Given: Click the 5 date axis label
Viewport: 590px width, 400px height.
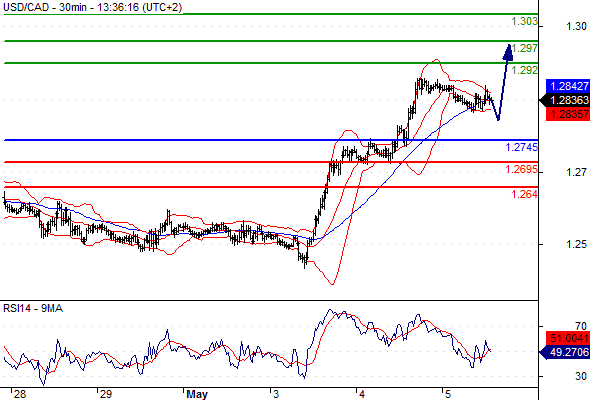Looking at the screenshot, I should point(448,394).
